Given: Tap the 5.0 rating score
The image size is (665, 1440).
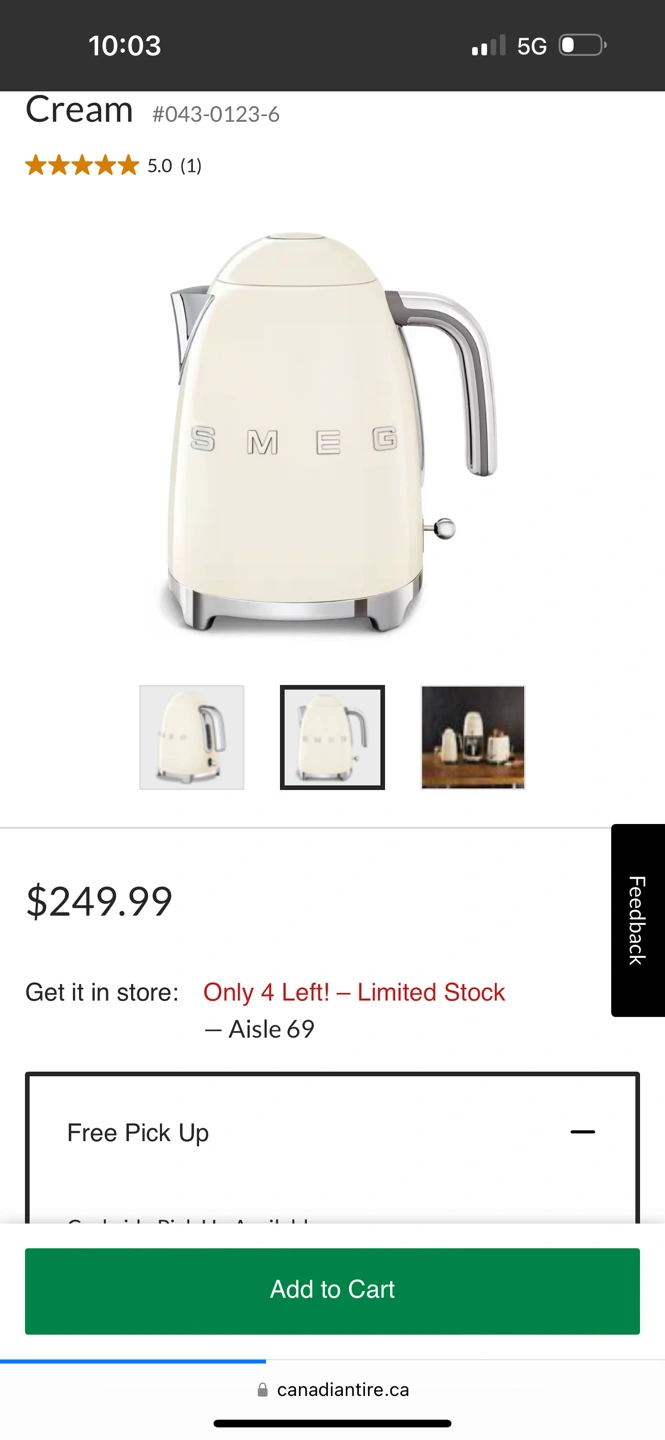Looking at the screenshot, I should [x=160, y=166].
